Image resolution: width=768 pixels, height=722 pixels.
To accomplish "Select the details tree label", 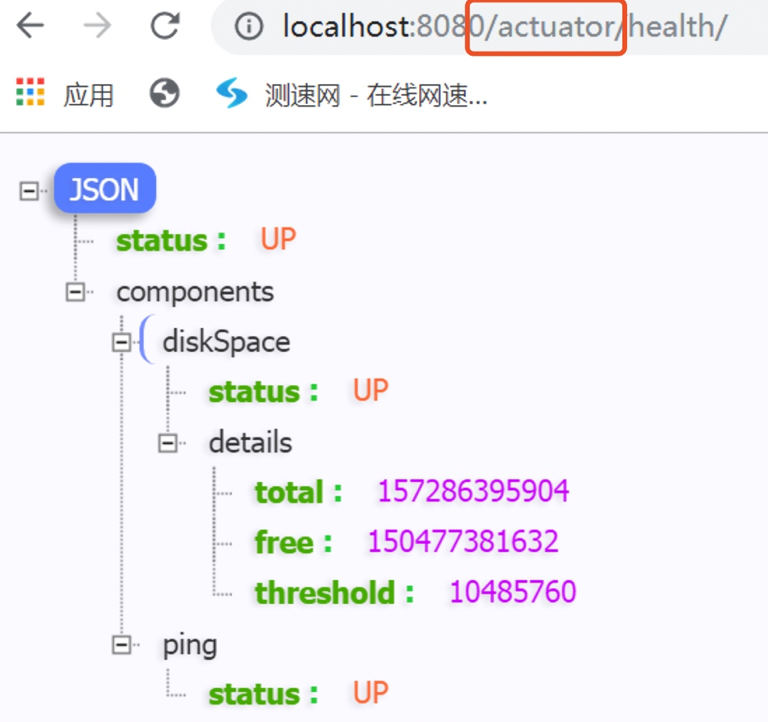I will pos(250,442).
